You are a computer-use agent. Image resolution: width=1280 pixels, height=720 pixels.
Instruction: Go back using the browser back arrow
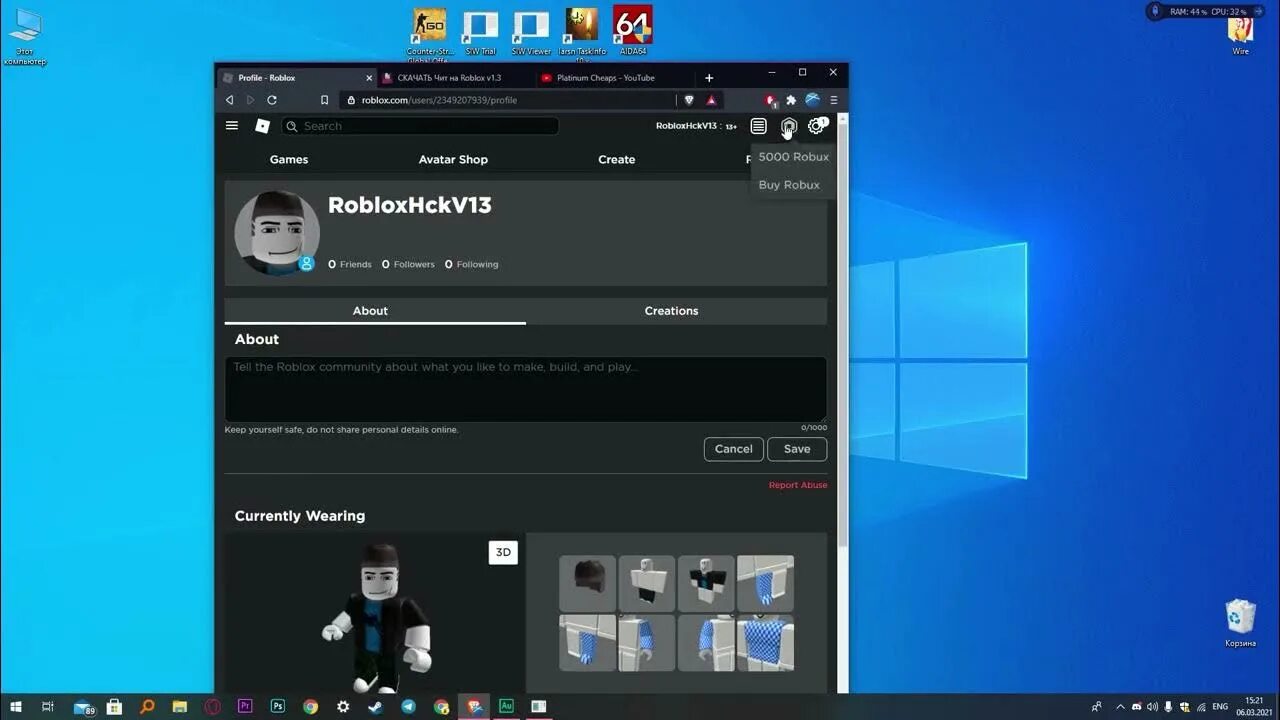pos(229,100)
